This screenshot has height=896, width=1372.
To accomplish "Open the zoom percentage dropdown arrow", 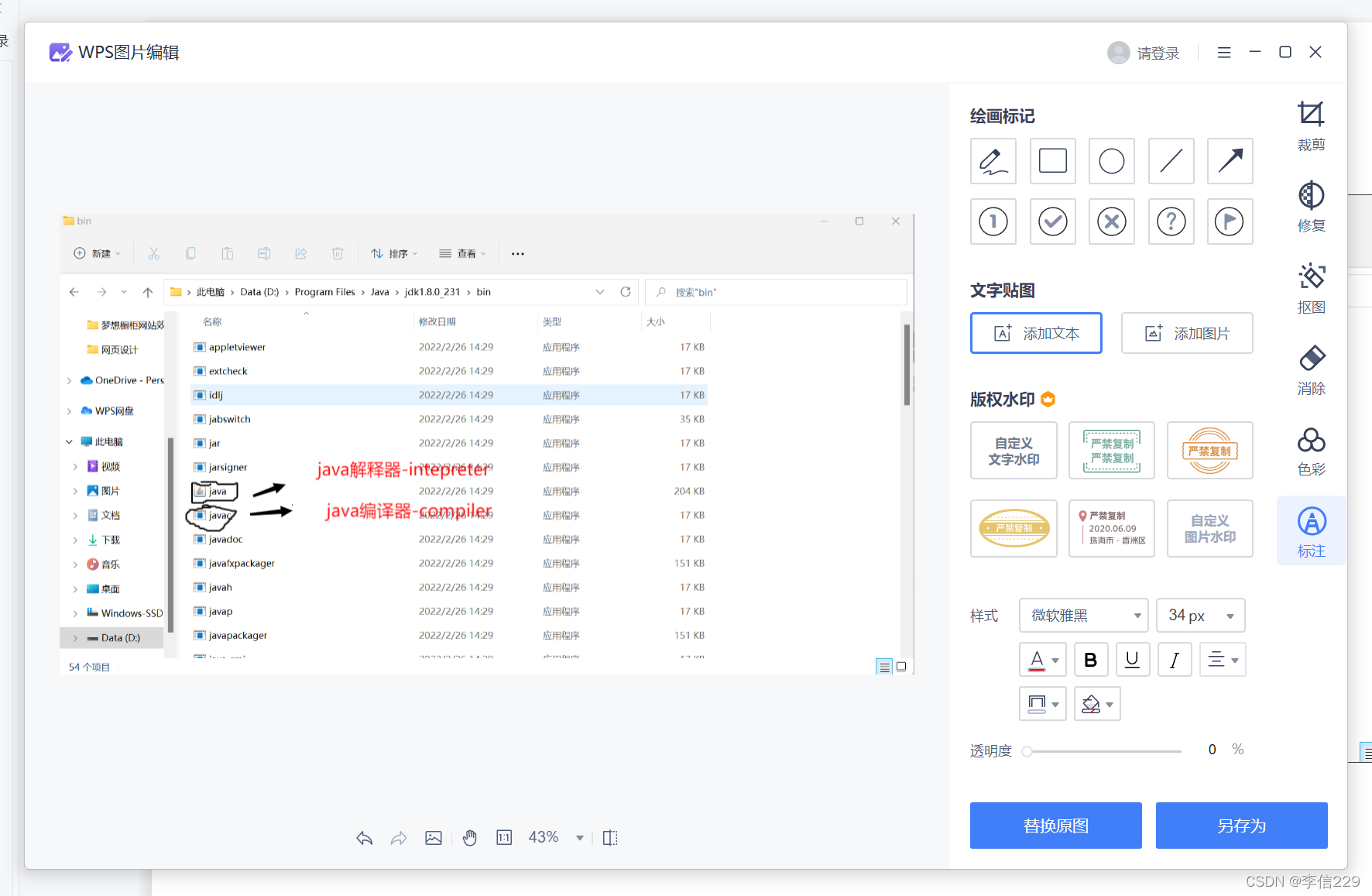I will point(579,838).
